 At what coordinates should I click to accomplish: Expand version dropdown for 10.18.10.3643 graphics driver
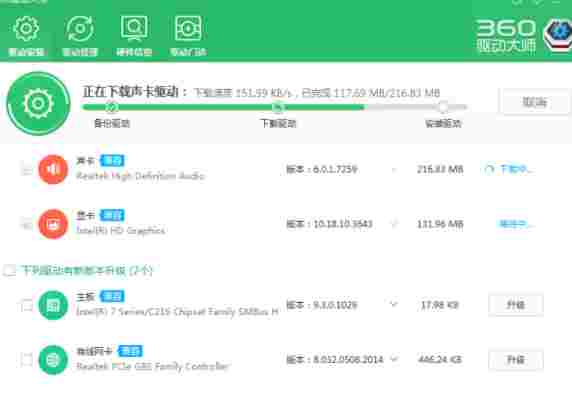(394, 224)
